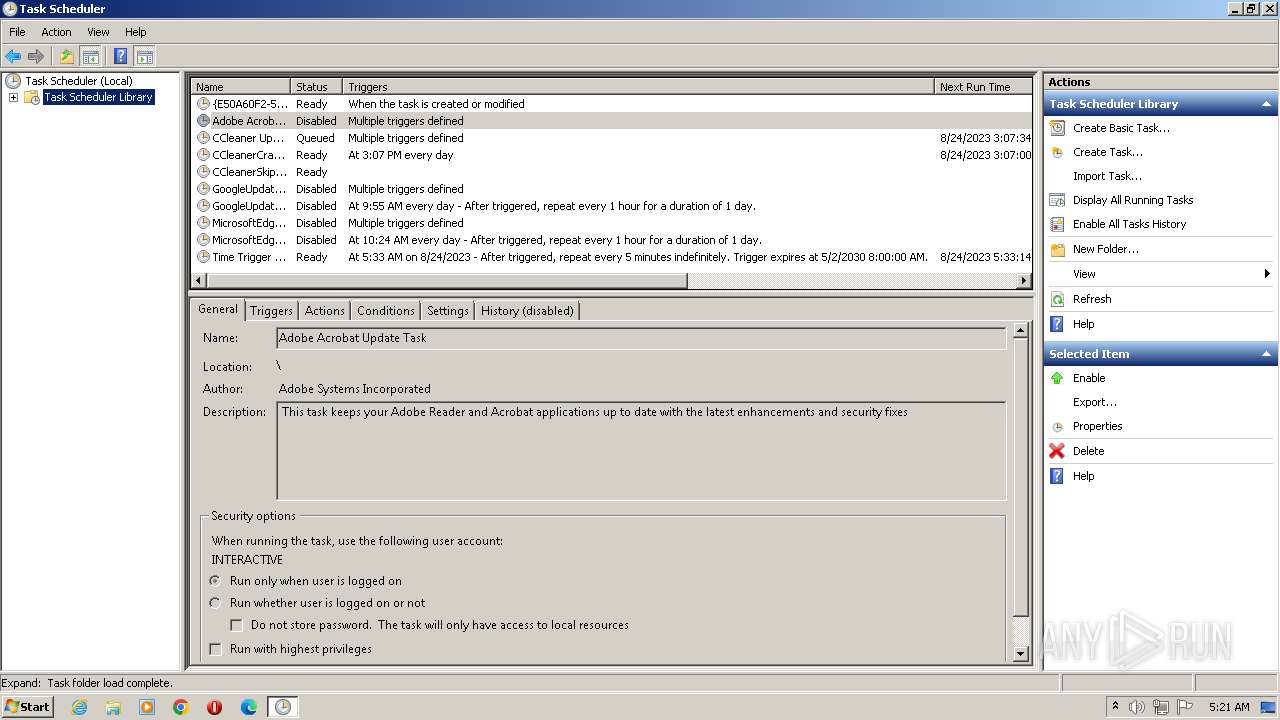
Task: Open Windows Explorer from the taskbar
Action: coord(113,707)
